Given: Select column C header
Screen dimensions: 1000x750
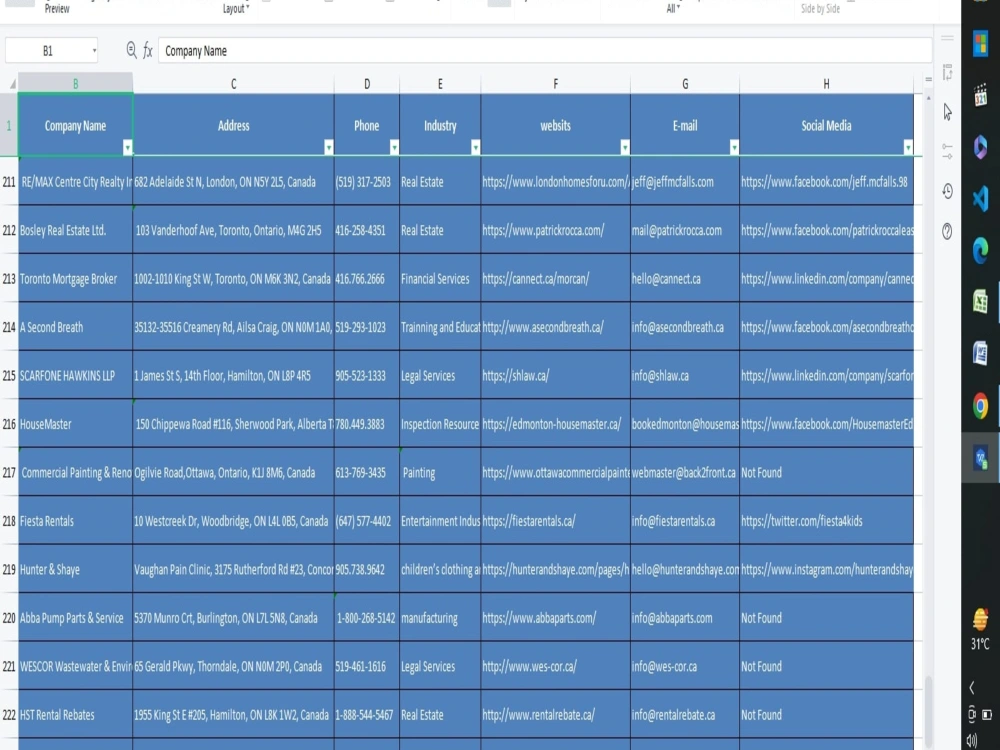Looking at the screenshot, I should tap(233, 84).
